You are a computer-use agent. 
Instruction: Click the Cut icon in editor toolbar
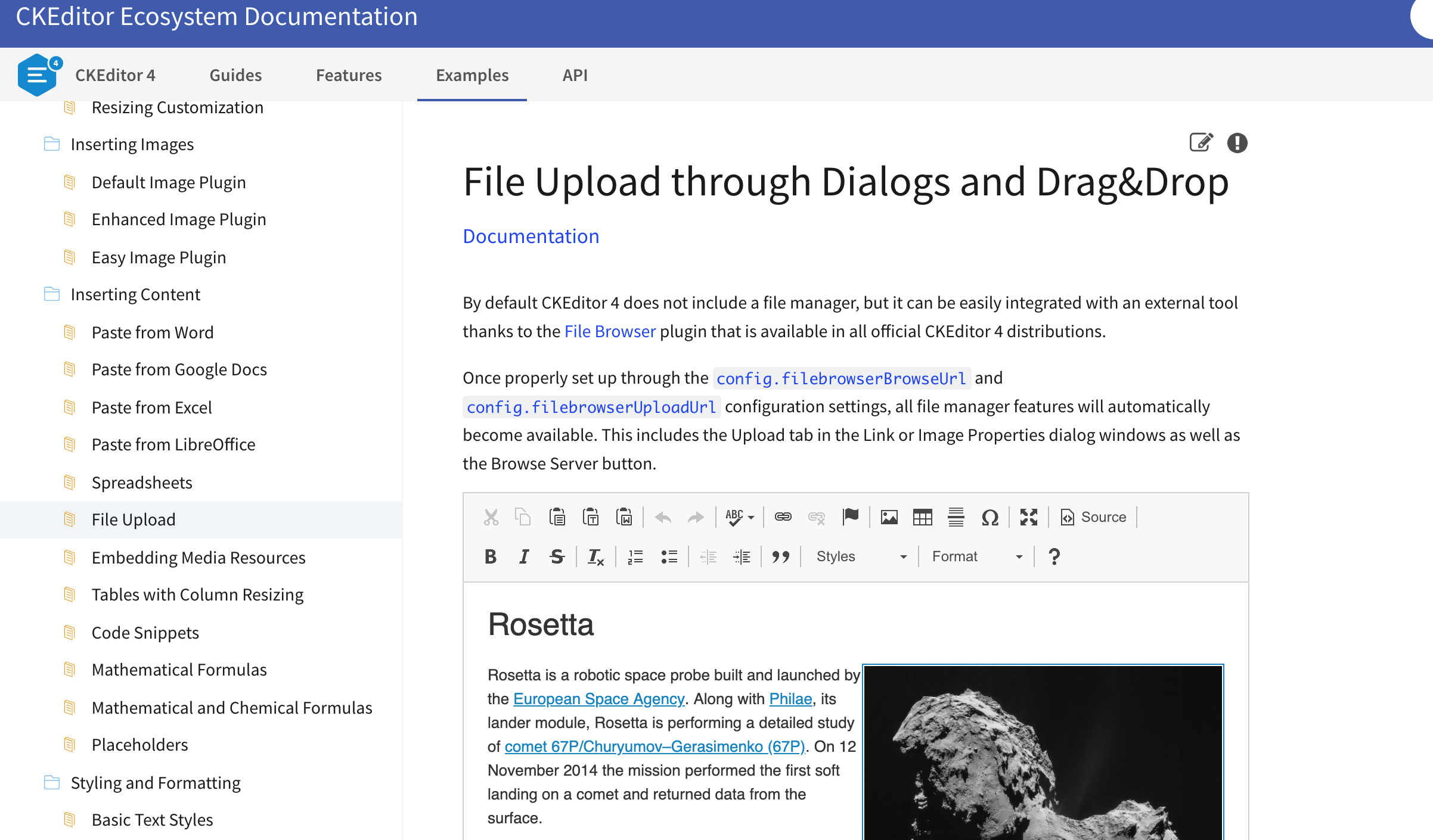click(491, 517)
